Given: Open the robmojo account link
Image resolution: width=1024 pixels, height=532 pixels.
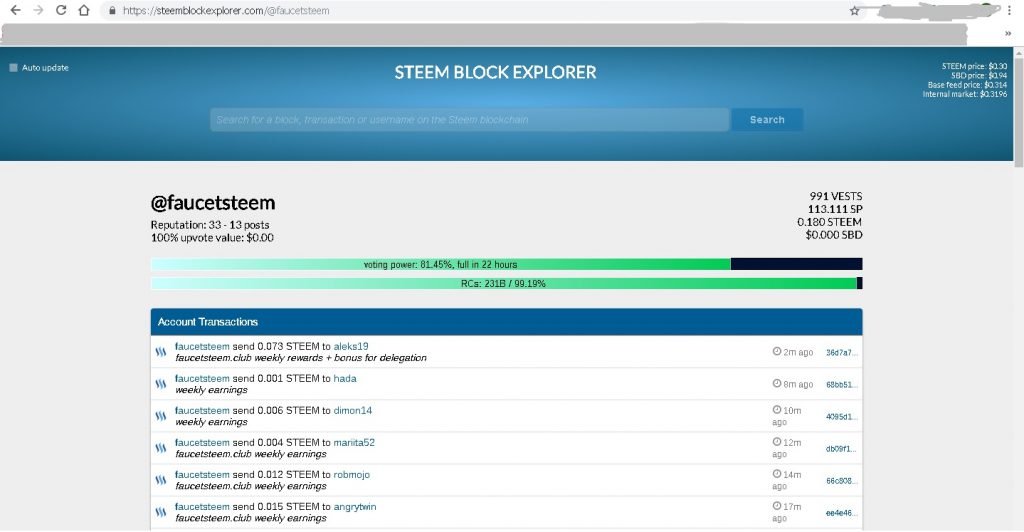Looking at the screenshot, I should [x=351, y=475].
